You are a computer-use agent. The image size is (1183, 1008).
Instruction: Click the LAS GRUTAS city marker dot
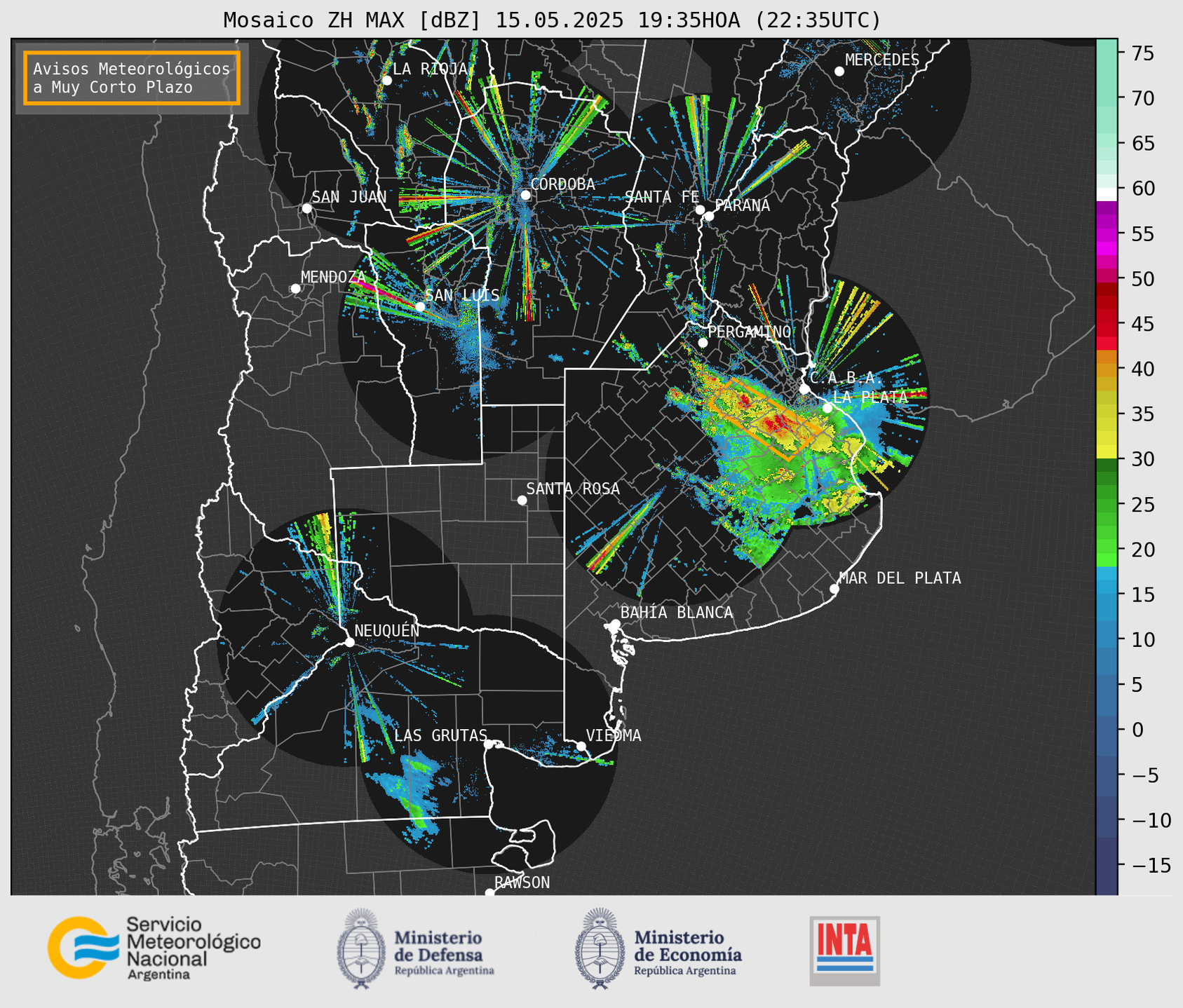489,744
